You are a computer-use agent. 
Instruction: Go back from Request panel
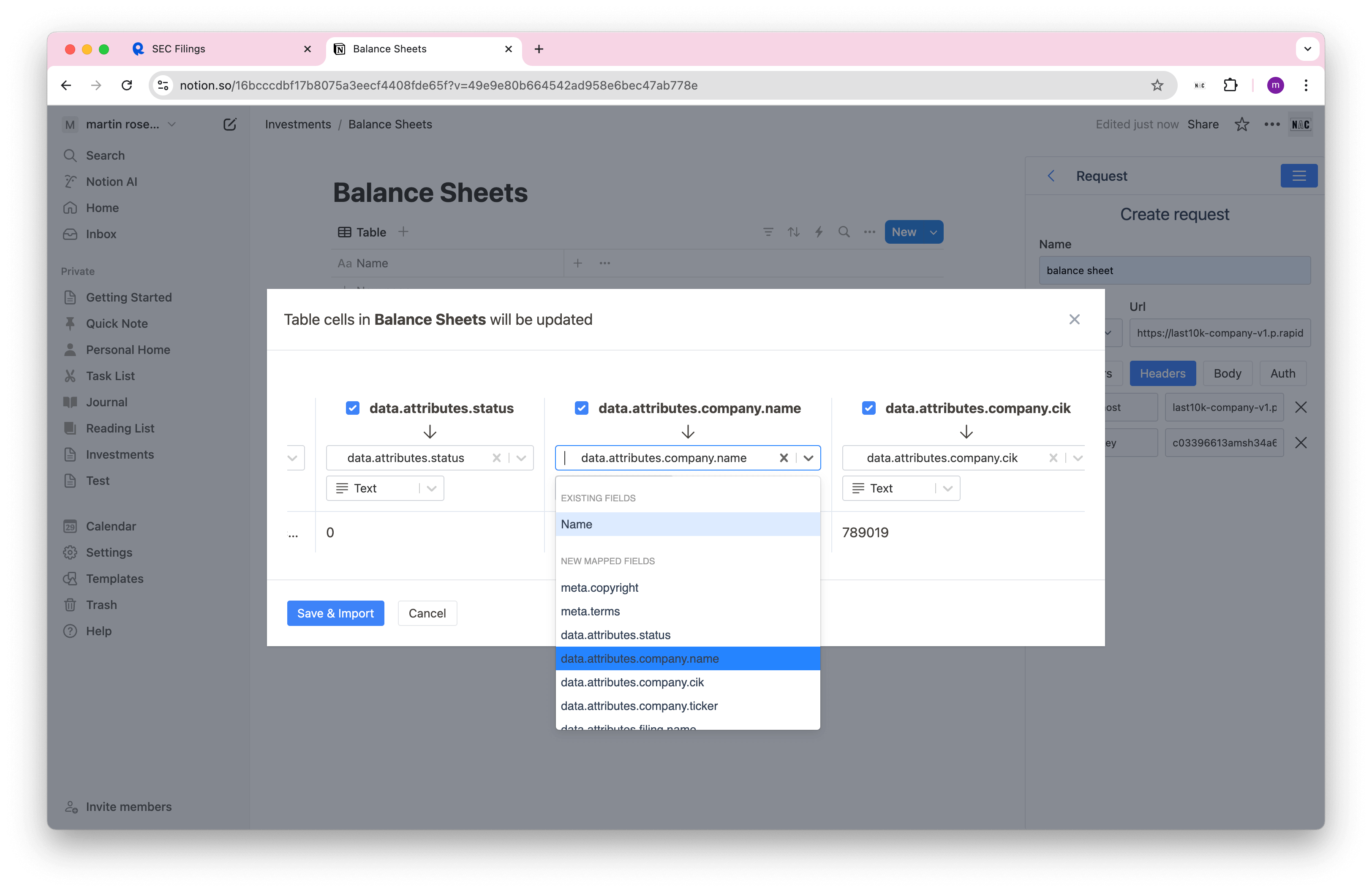(x=1051, y=176)
